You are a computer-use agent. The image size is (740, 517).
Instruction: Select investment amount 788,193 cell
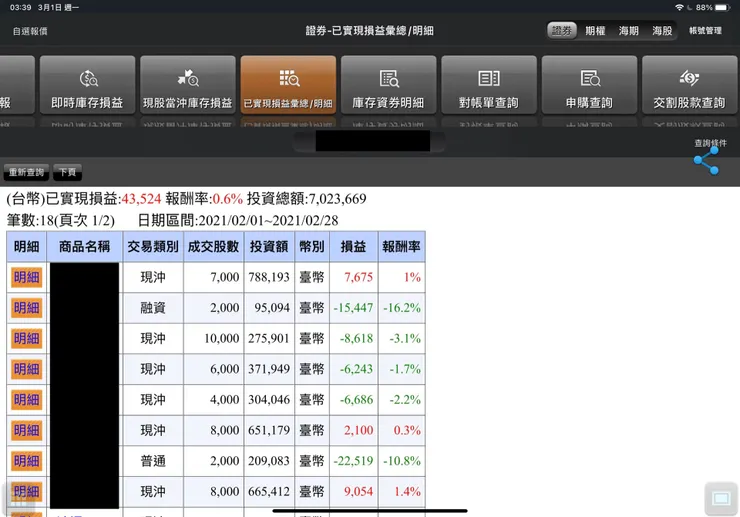coord(269,277)
